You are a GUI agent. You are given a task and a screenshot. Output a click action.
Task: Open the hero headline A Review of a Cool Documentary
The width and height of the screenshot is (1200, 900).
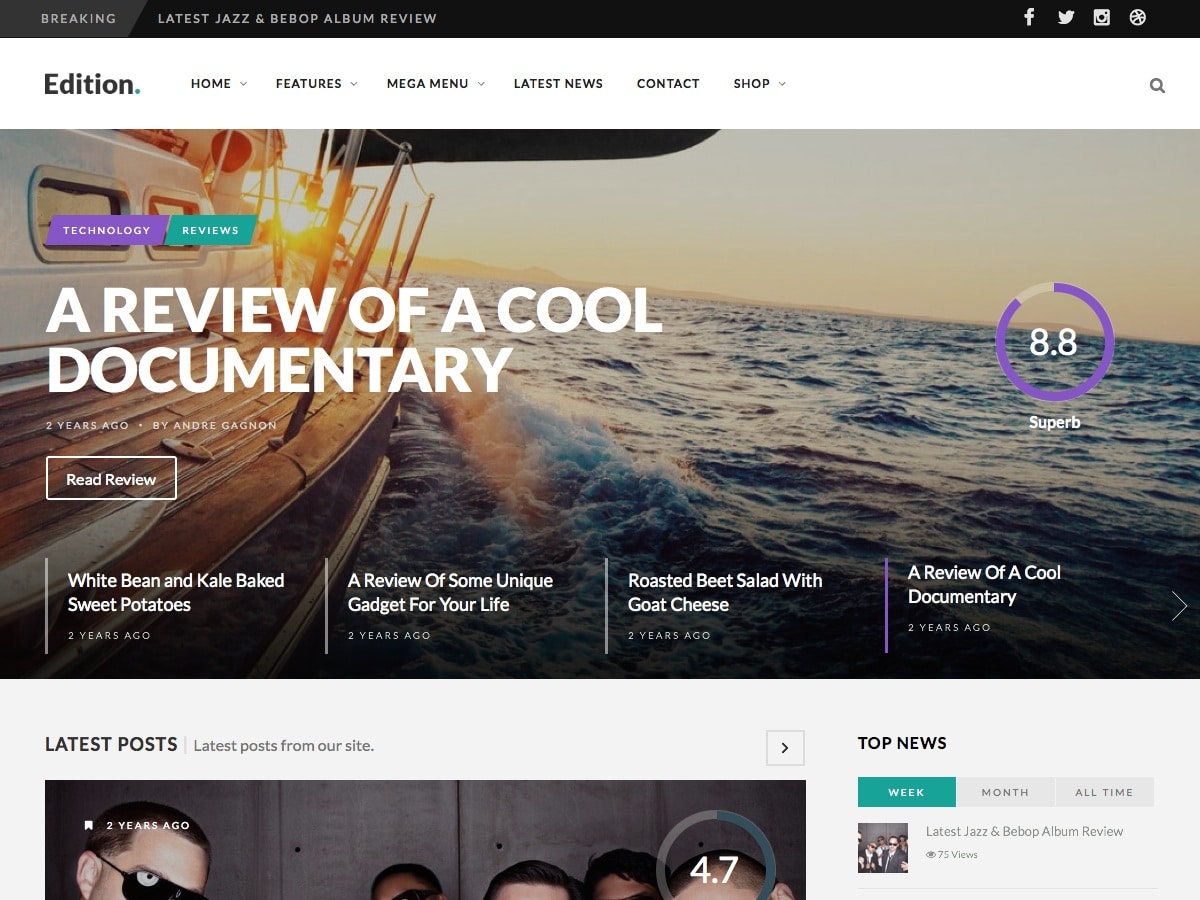(354, 340)
